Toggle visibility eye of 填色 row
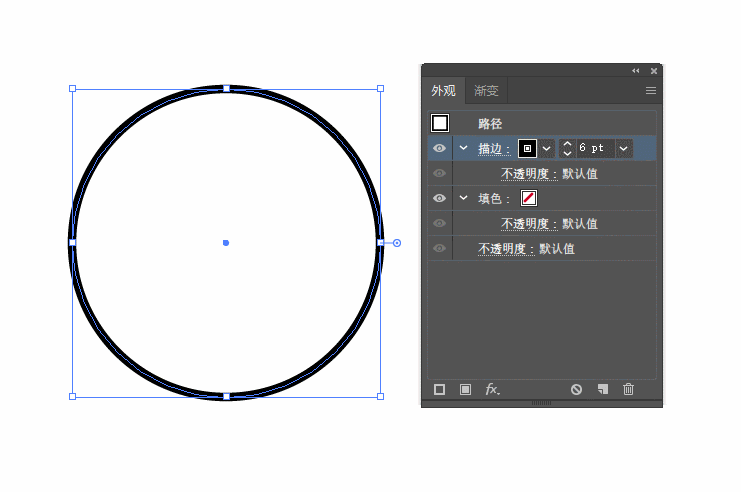This screenshot has width=741, height=492. 439,199
